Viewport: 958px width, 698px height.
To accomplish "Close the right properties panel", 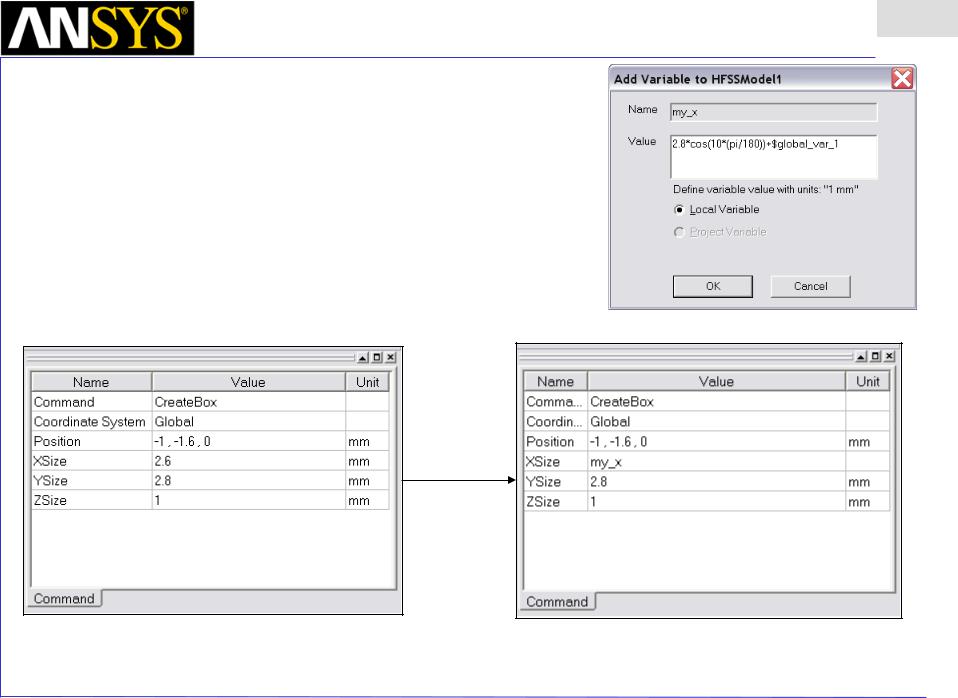I will pos(890,356).
